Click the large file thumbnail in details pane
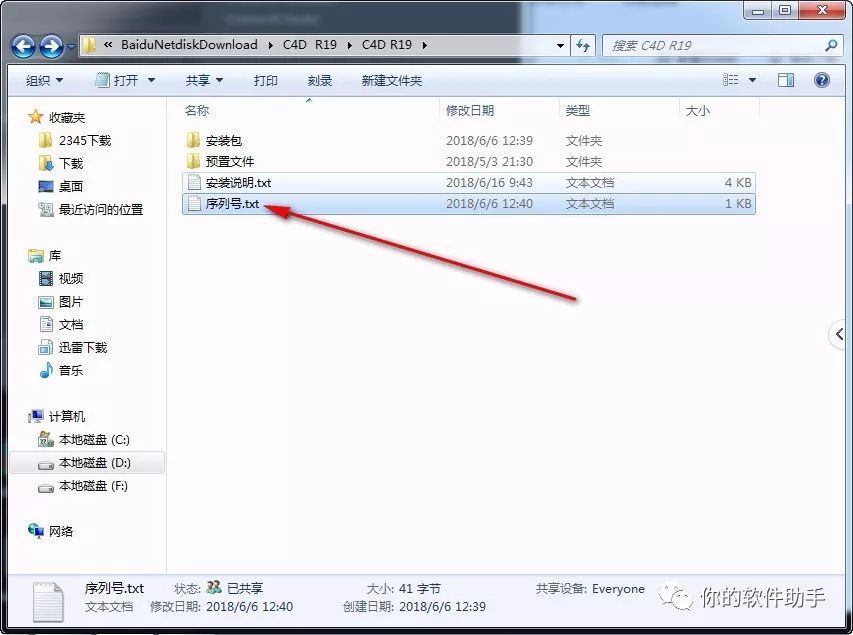 tap(48, 602)
